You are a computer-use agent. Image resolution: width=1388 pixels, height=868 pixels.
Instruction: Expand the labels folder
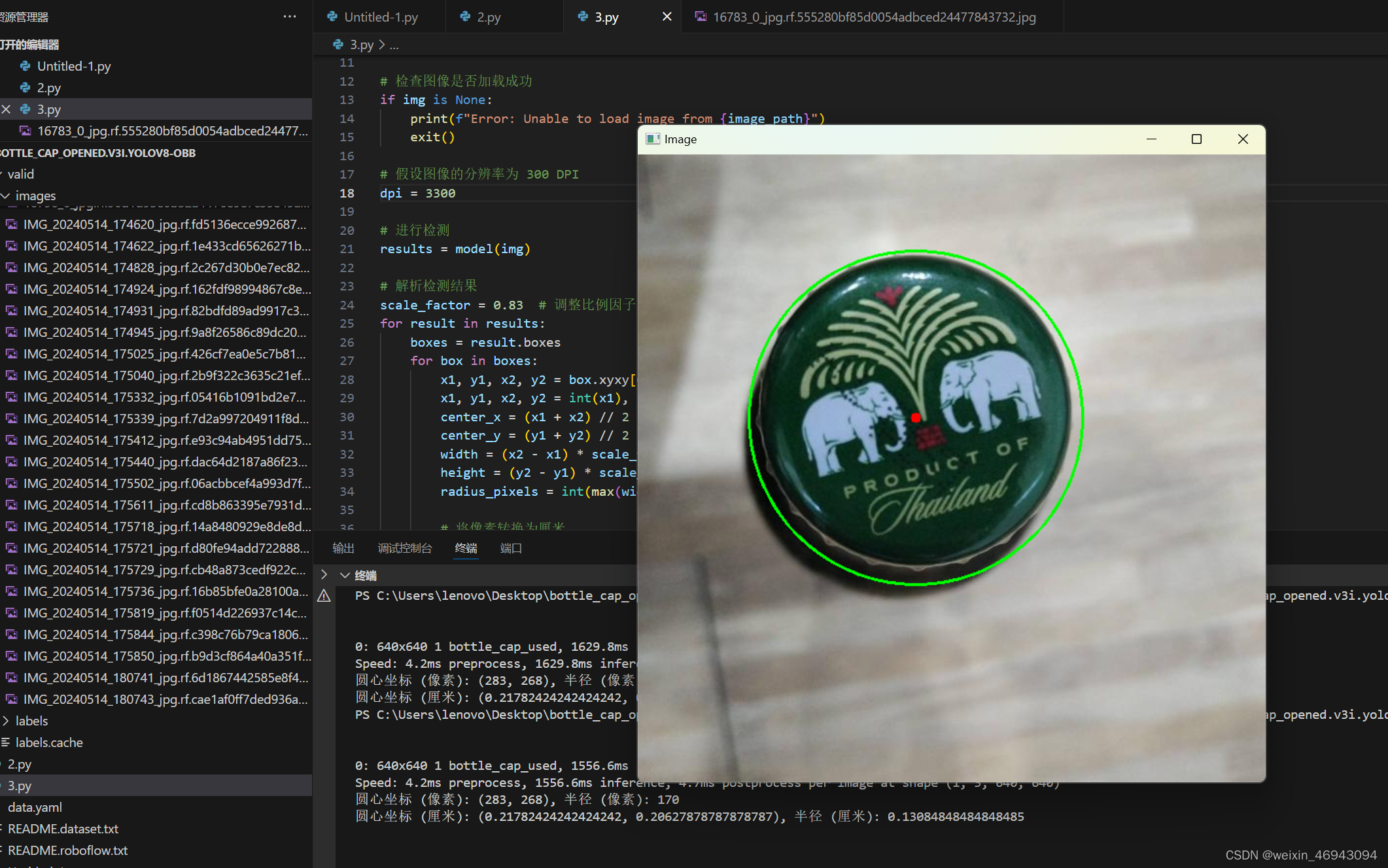[x=6, y=721]
